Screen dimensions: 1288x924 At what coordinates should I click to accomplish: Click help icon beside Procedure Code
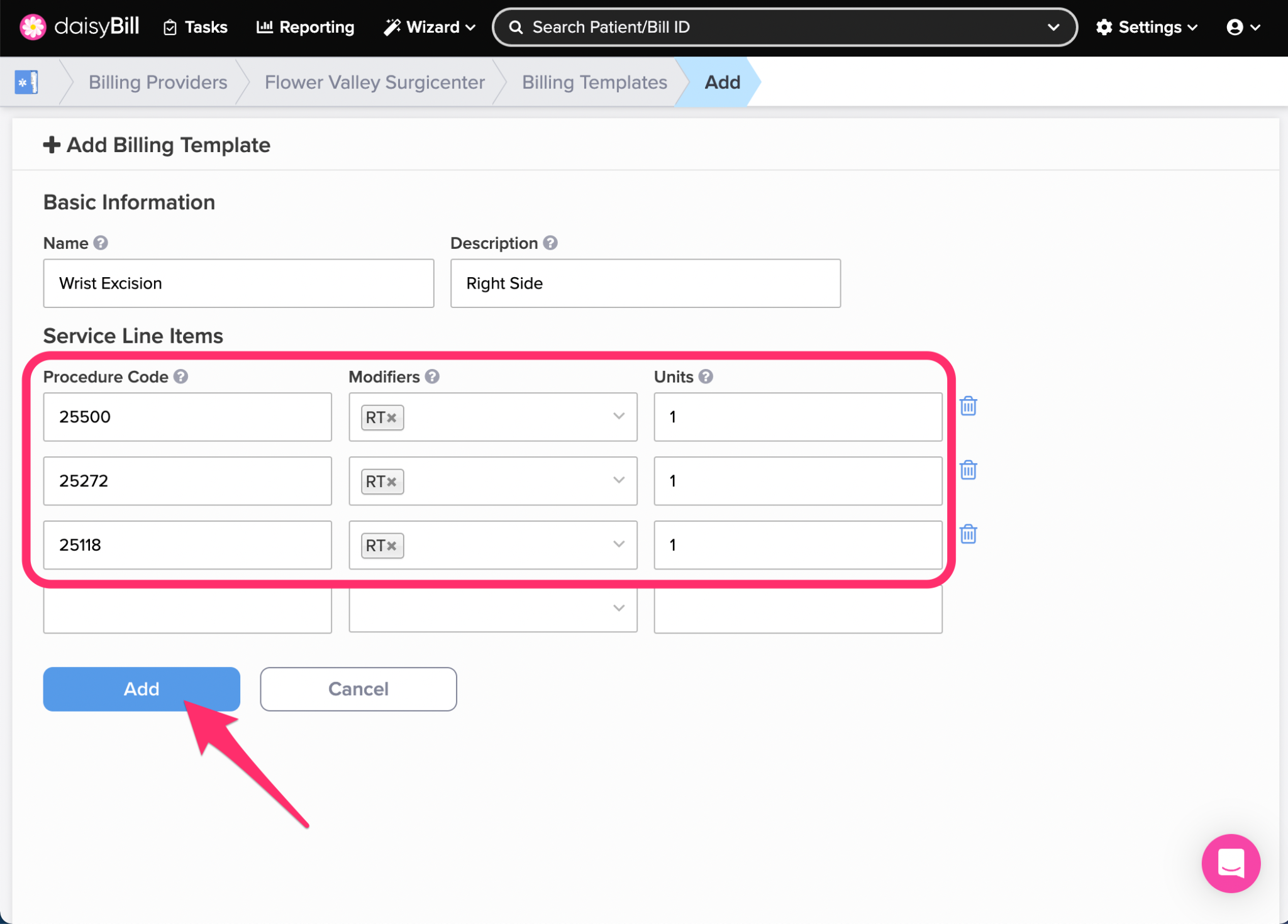pos(181,377)
